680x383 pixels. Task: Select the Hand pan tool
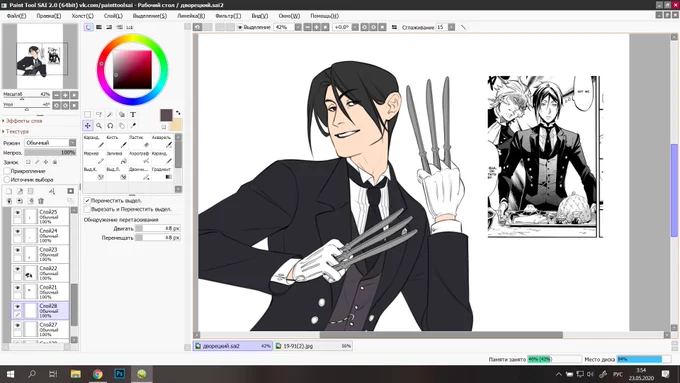(x=121, y=125)
